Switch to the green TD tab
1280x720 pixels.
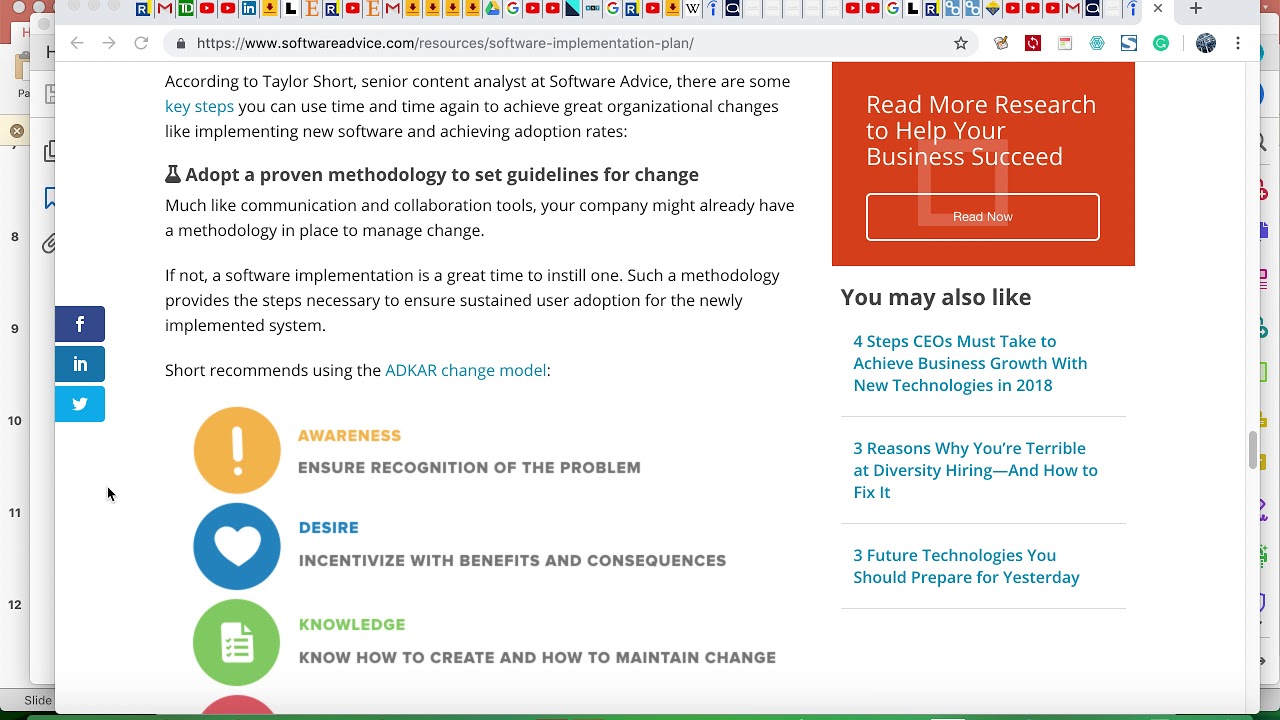(185, 9)
